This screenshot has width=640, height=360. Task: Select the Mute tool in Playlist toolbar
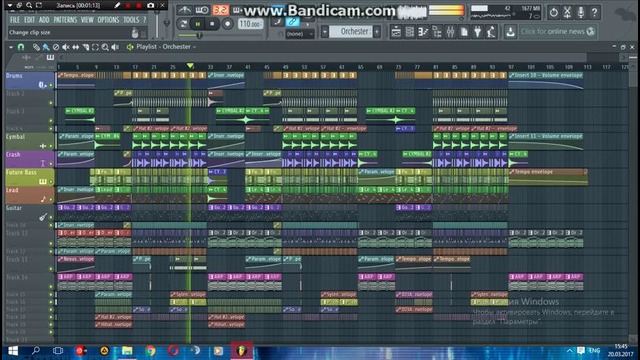click(x=66, y=47)
